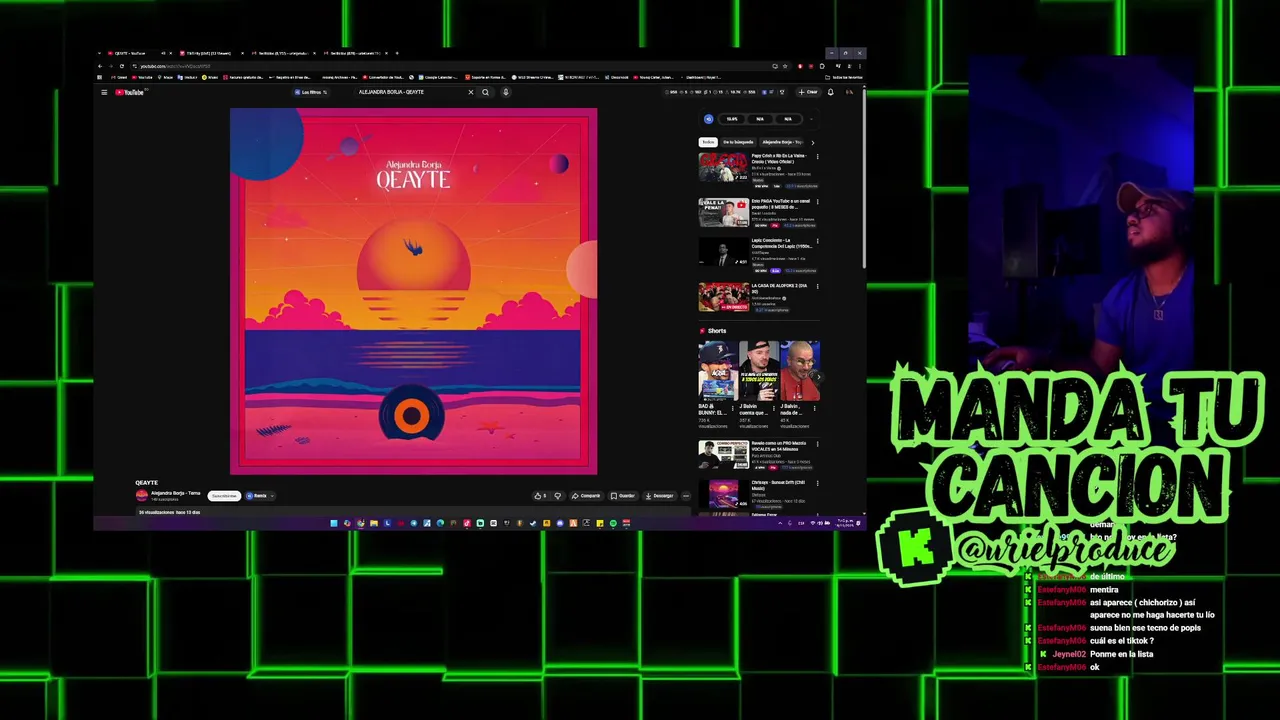Click the Crear button in YouTube header
1280x720 pixels.
coord(808,92)
